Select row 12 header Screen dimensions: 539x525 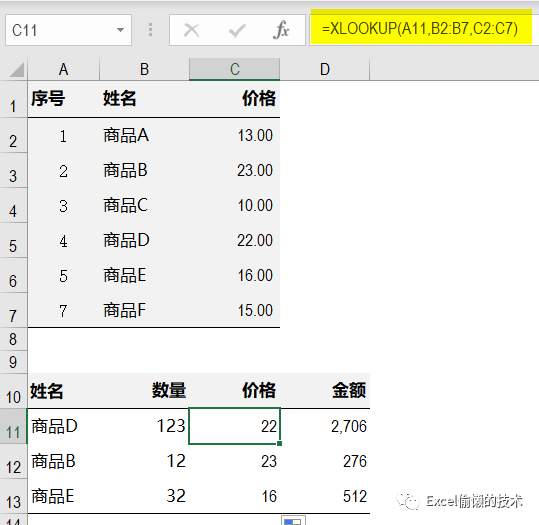pyautogui.click(x=13, y=462)
